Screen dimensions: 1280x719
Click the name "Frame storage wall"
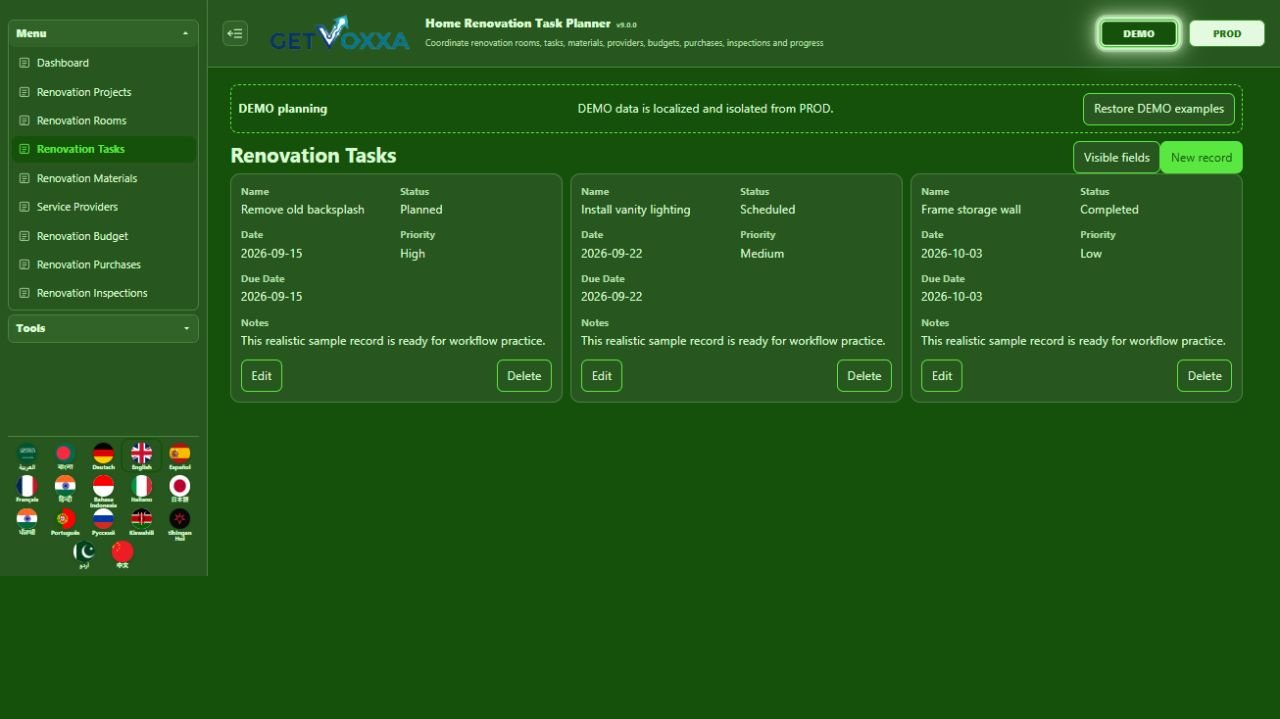pyautogui.click(x=971, y=210)
